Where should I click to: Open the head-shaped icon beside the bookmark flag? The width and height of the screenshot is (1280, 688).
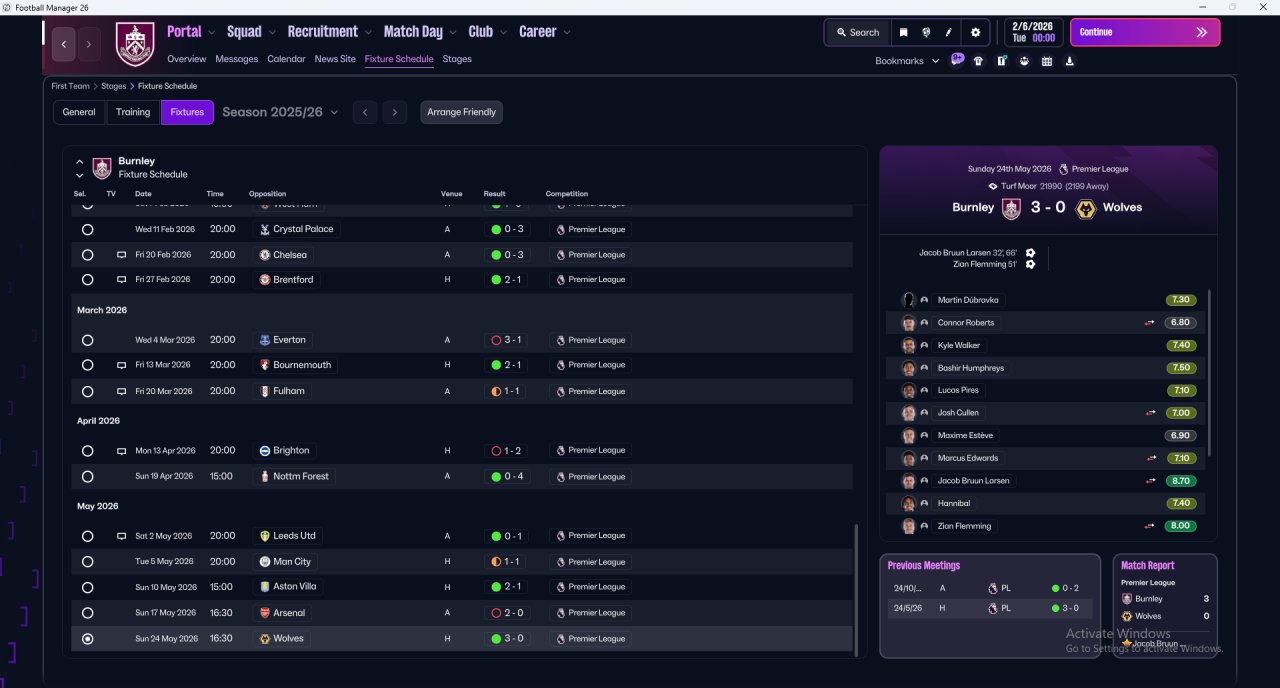[926, 32]
